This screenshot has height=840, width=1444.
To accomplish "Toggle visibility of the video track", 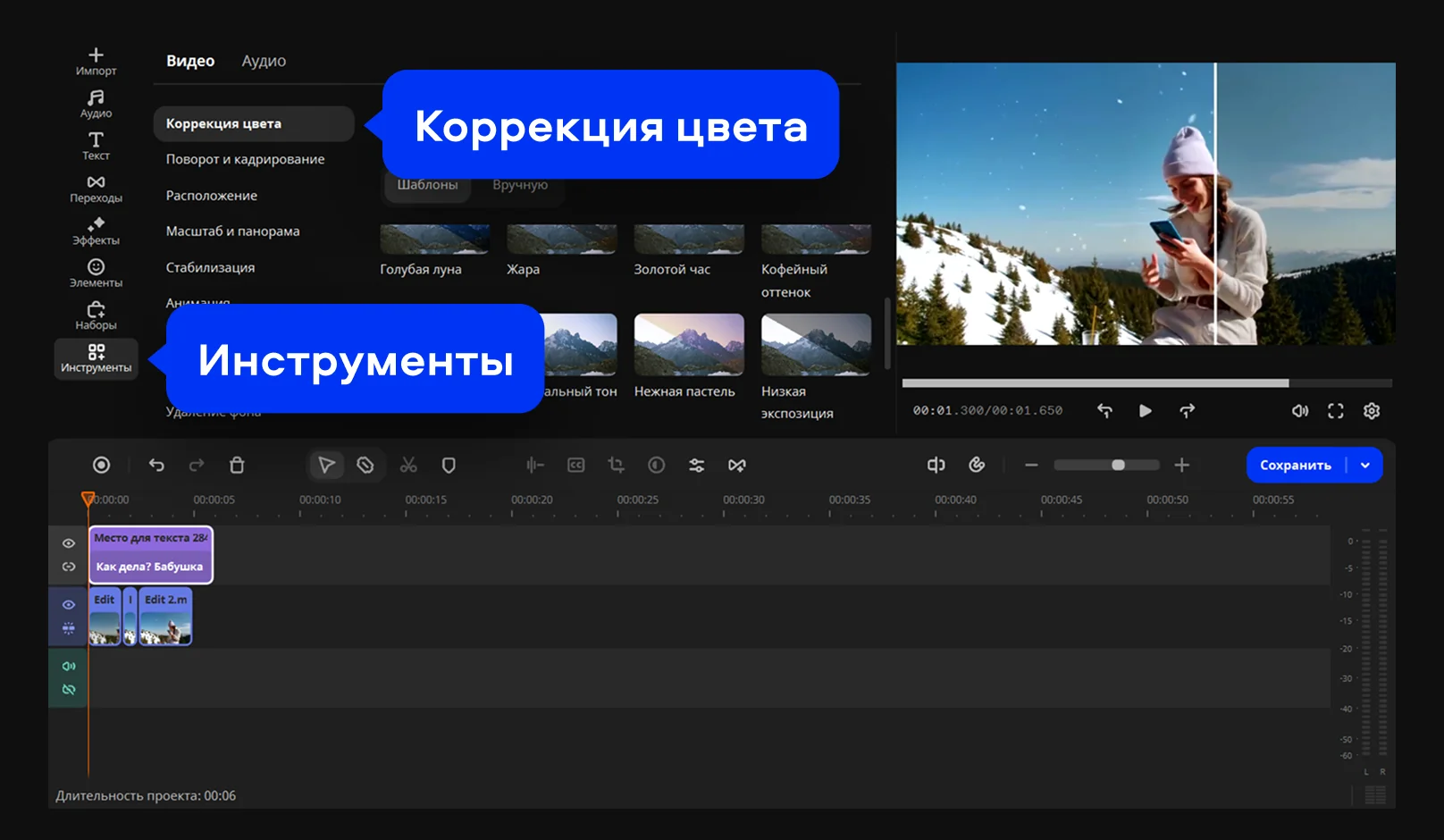I will tap(69, 605).
